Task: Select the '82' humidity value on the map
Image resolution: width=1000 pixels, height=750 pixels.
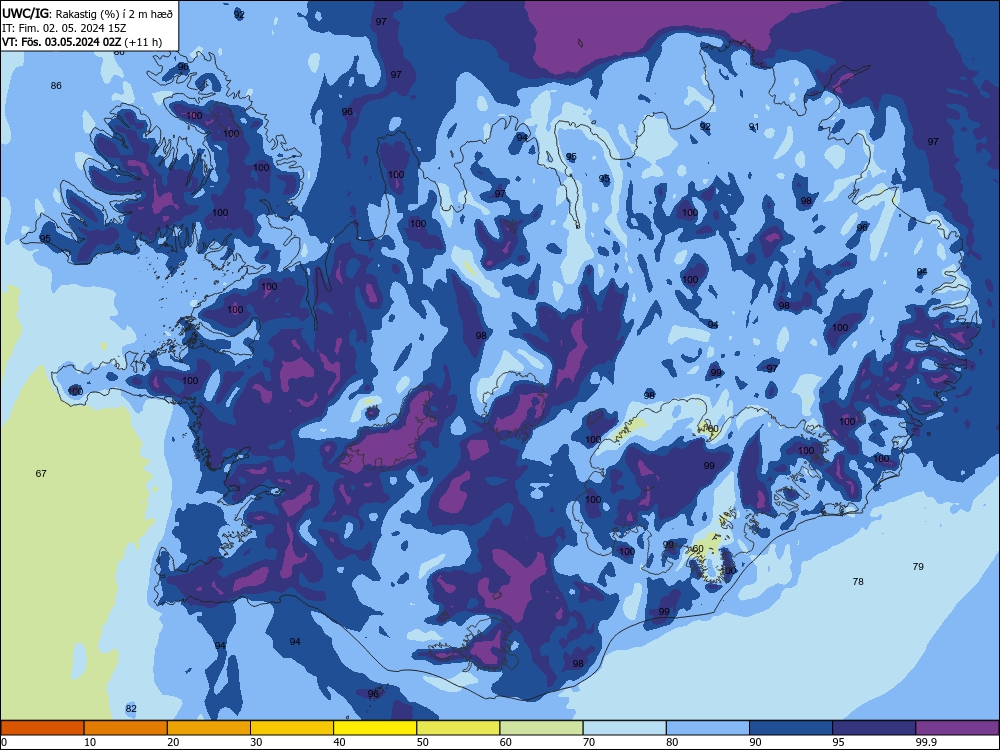Action: click(131, 709)
